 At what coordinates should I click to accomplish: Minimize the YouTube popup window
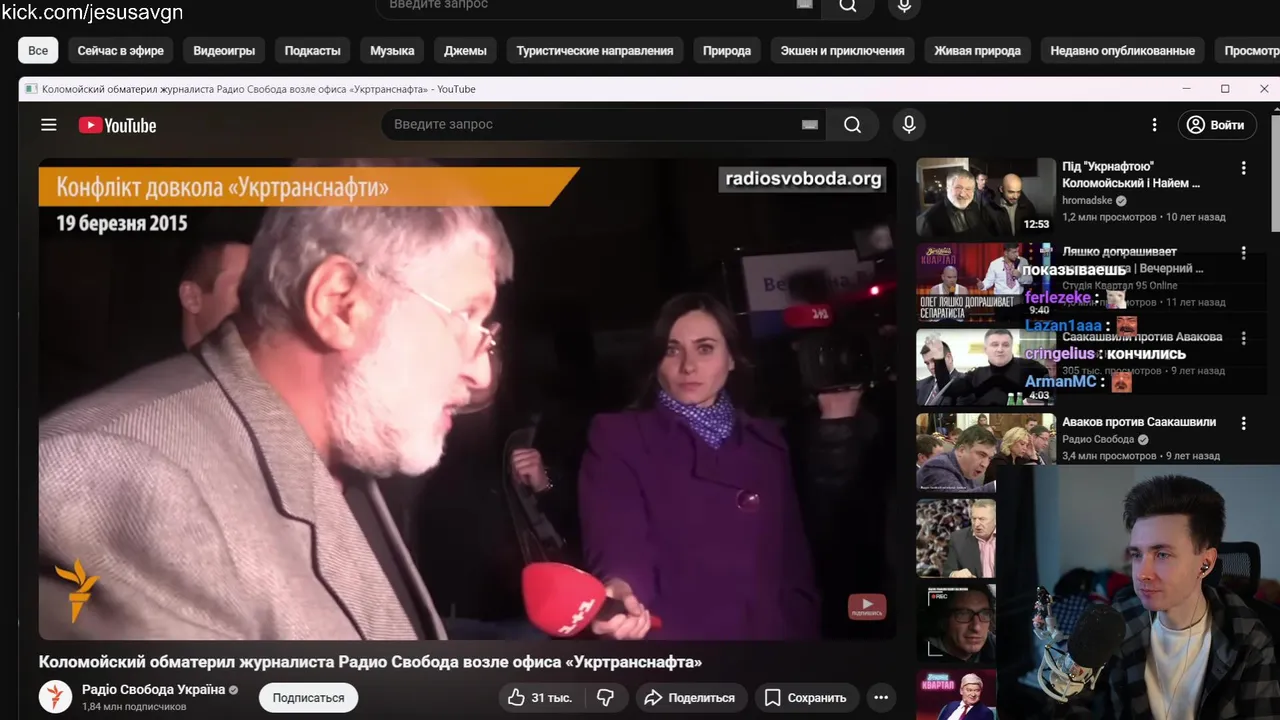(x=1187, y=89)
